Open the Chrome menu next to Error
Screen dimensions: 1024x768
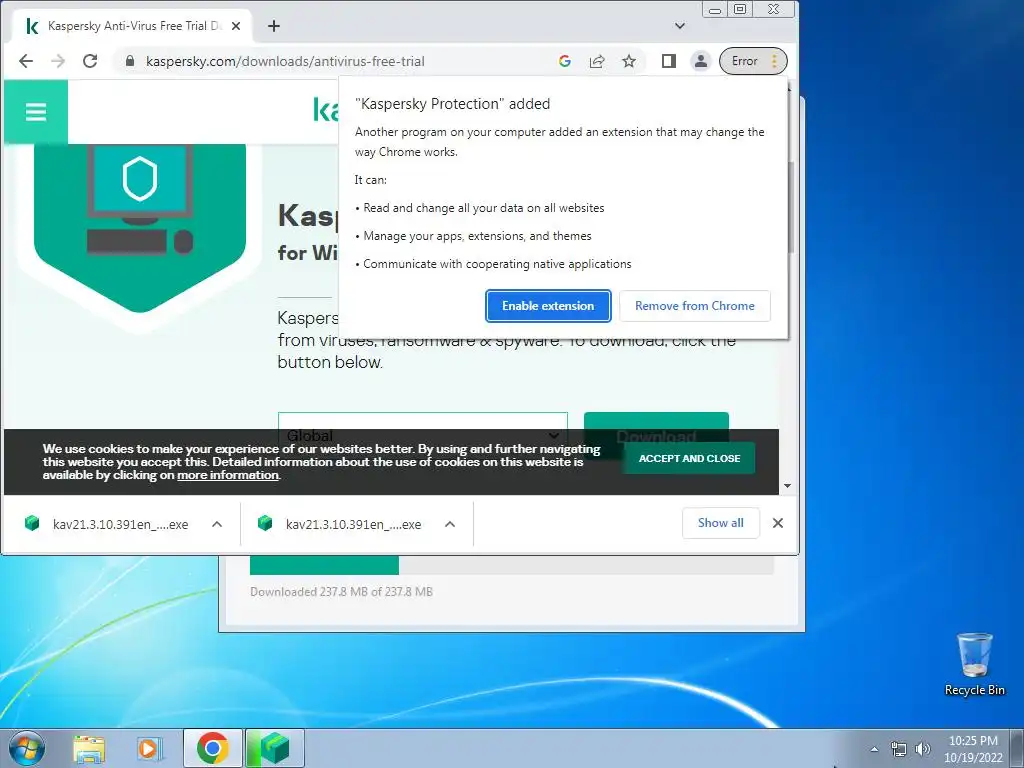point(774,61)
